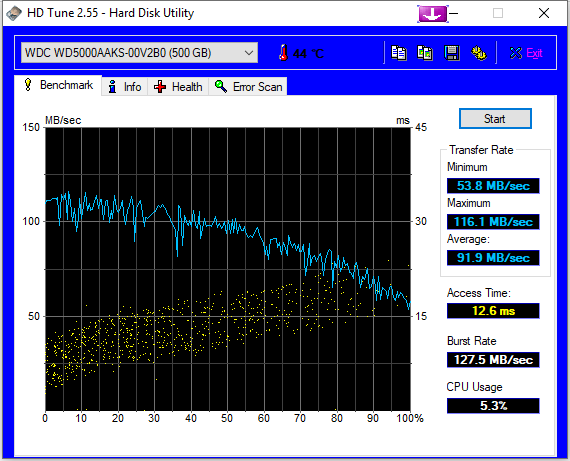570x461 pixels.
Task: Click the benchmark graph area
Action: [x=228, y=269]
